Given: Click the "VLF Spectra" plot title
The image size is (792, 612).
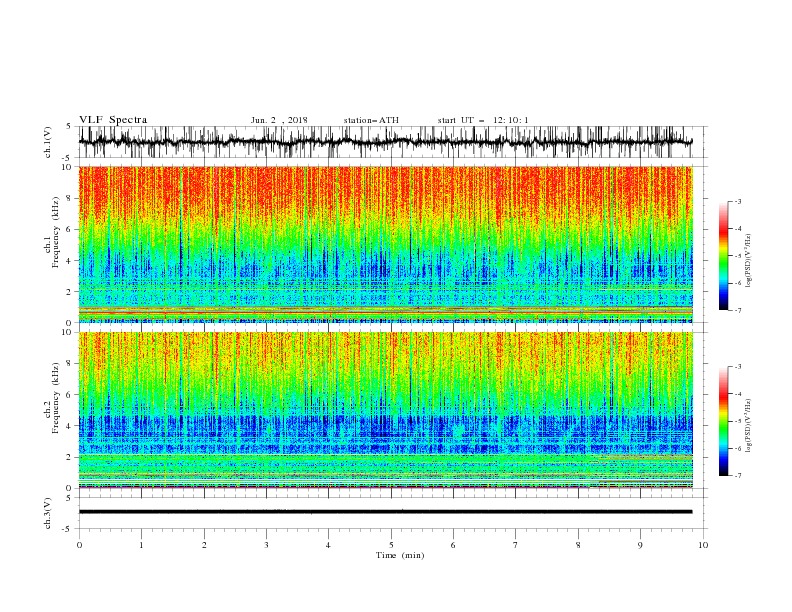Looking at the screenshot, I should [x=113, y=120].
